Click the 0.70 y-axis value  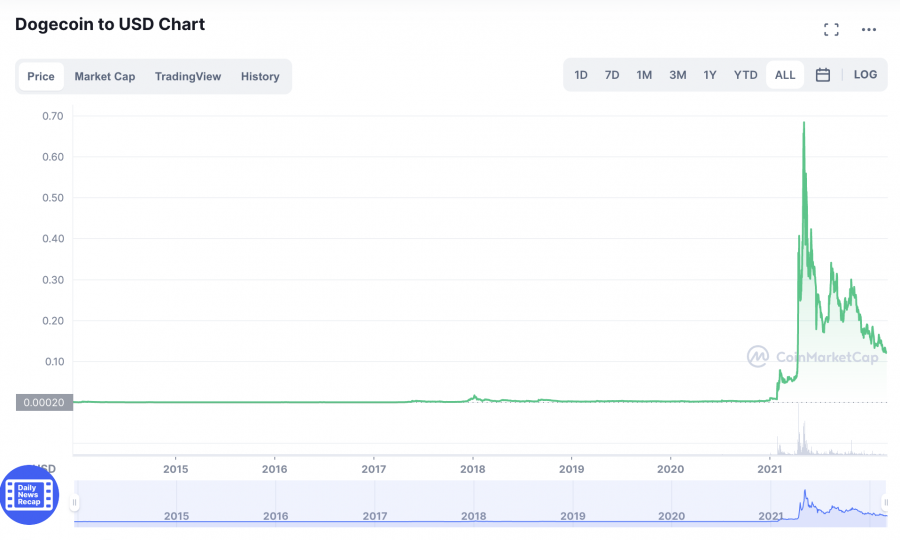(x=53, y=116)
